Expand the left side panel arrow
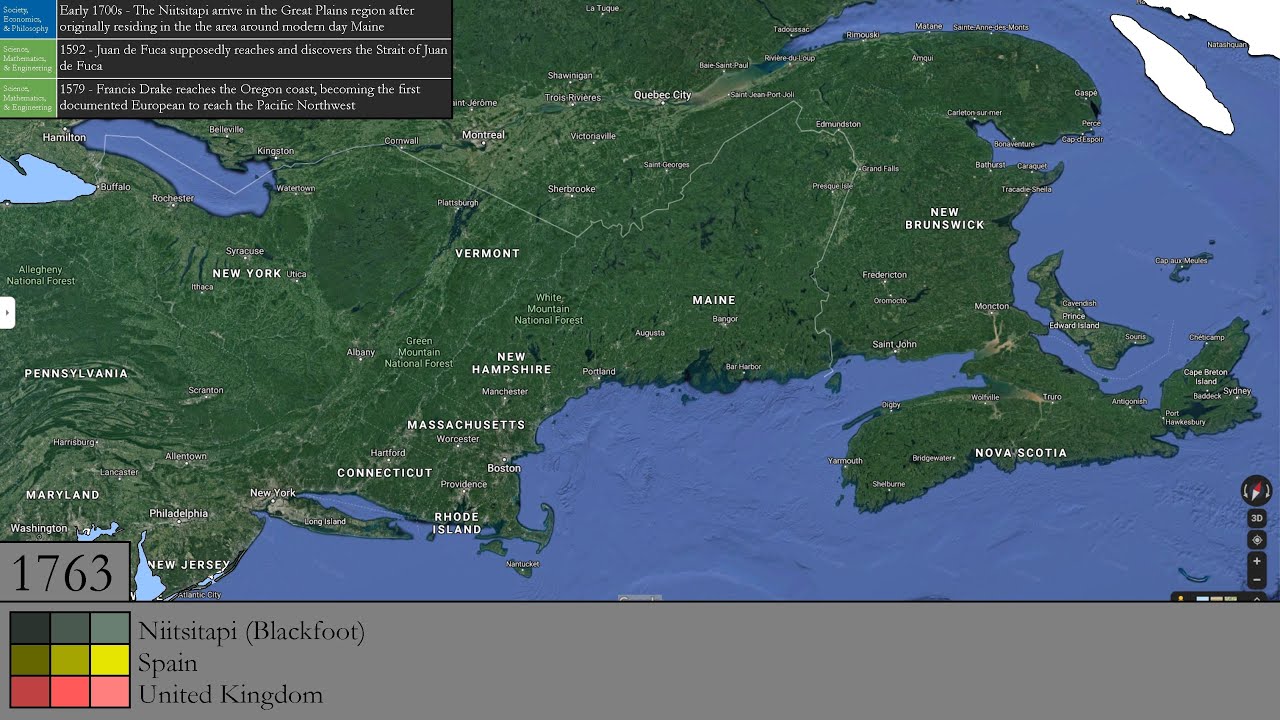 pyautogui.click(x=7, y=313)
